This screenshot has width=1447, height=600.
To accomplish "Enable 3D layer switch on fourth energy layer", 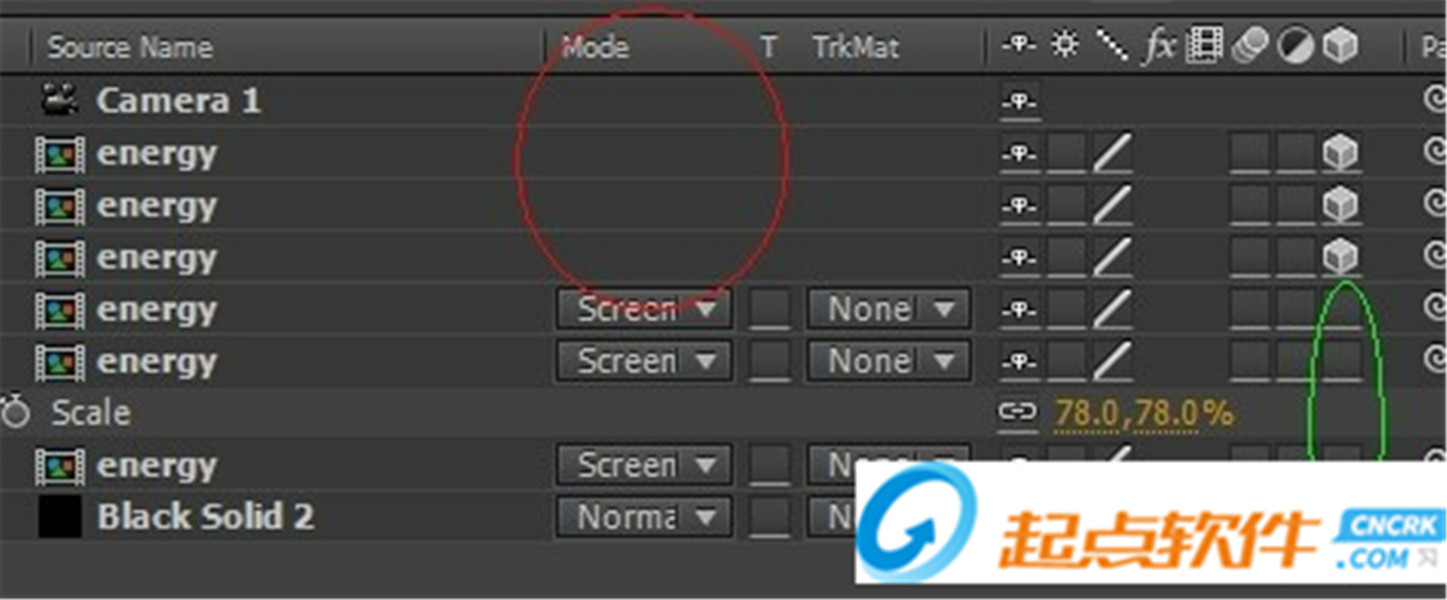I will pos(1342,309).
